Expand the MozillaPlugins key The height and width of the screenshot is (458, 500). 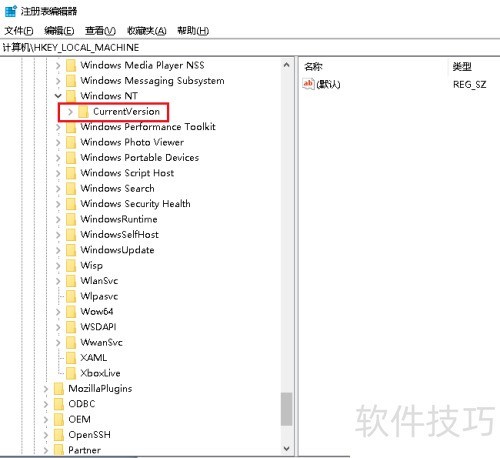click(46, 389)
